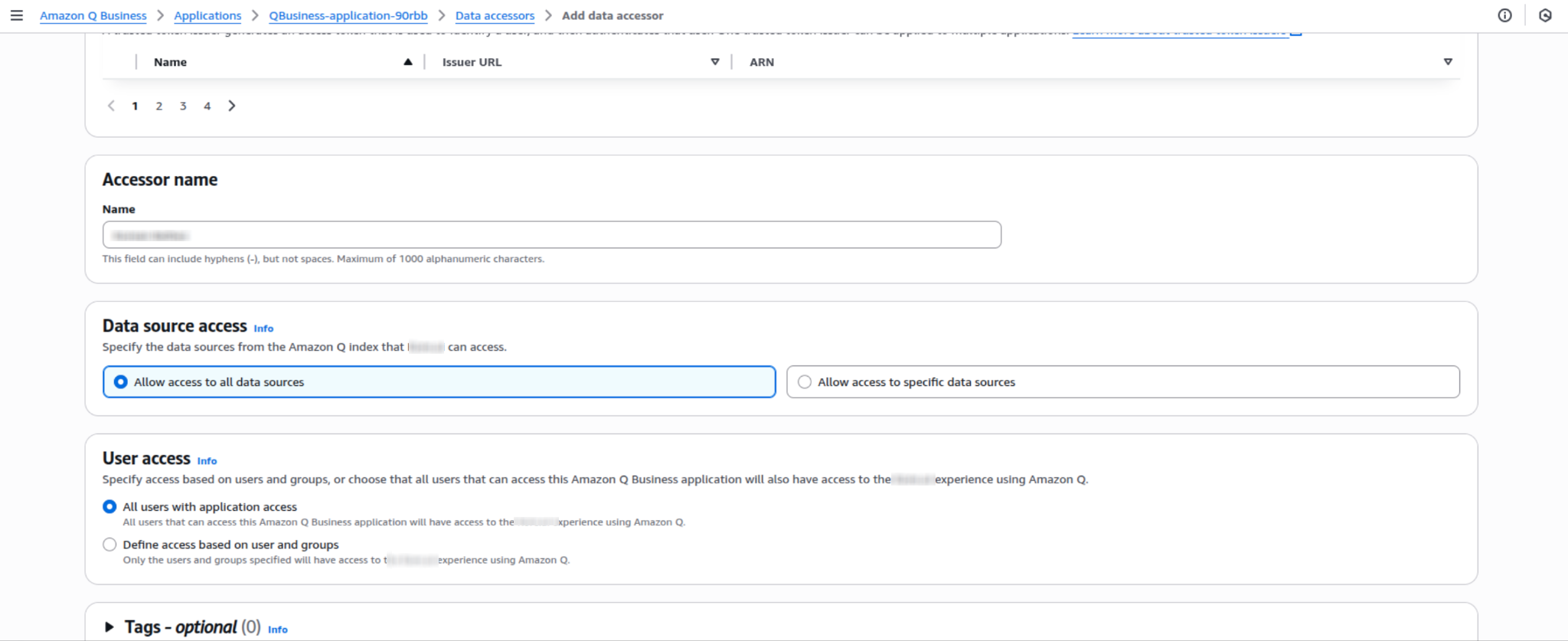This screenshot has width=1568, height=641.
Task: Select Allow access to specific data sources
Action: (805, 382)
